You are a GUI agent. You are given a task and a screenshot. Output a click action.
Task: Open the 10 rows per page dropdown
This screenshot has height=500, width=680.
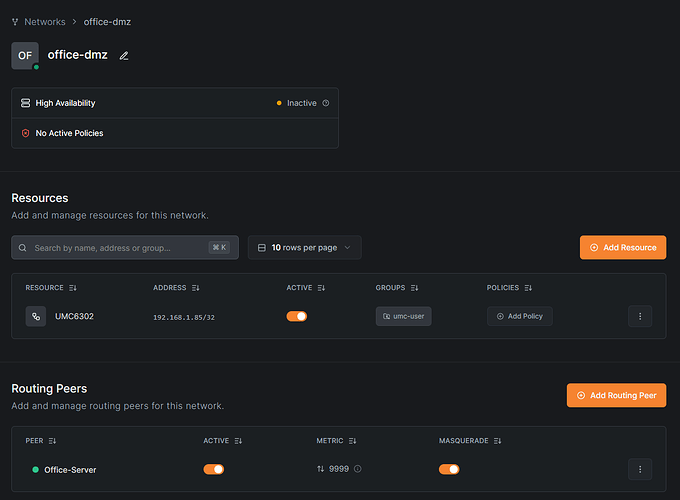(304, 247)
